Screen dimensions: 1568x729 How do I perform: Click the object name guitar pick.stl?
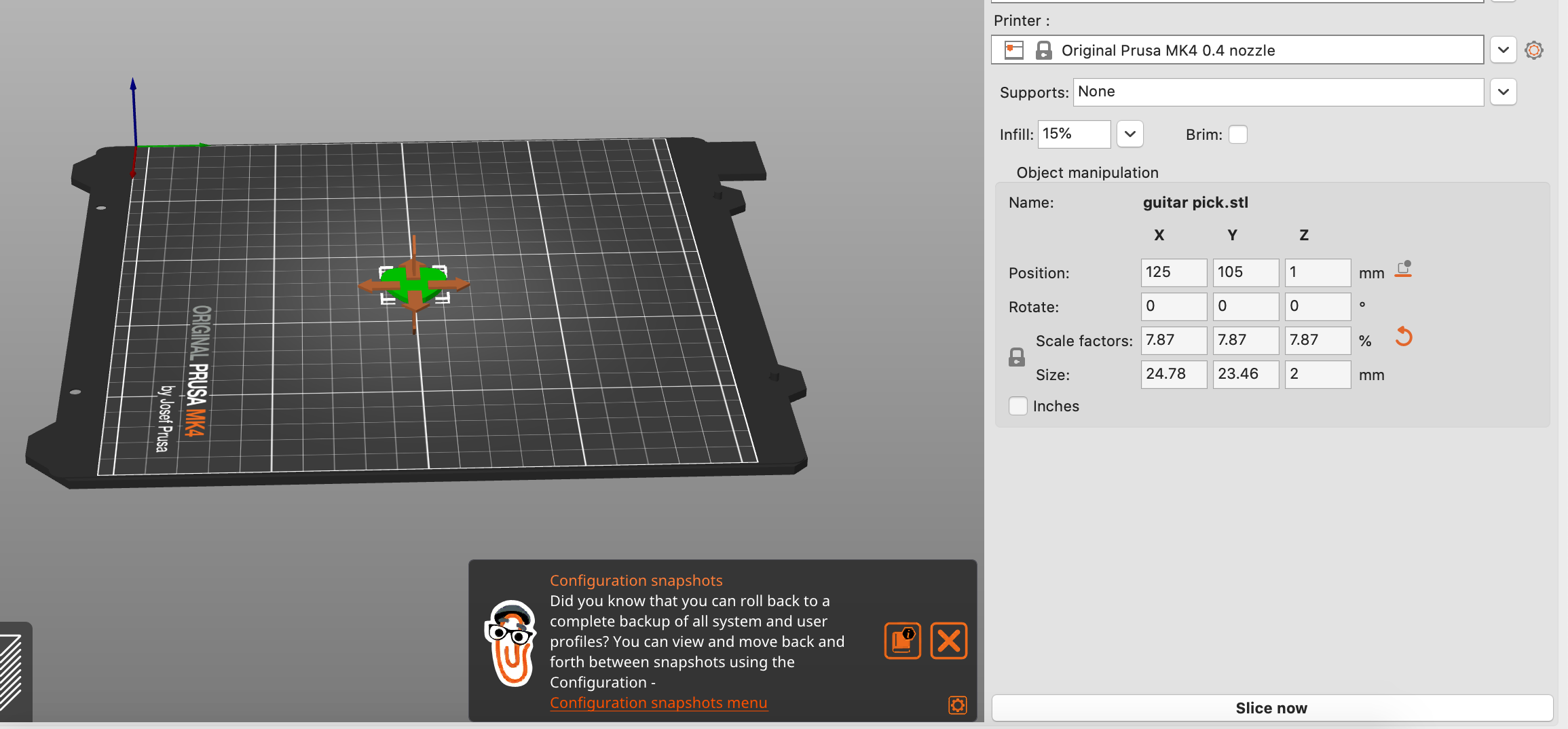pyautogui.click(x=1195, y=202)
